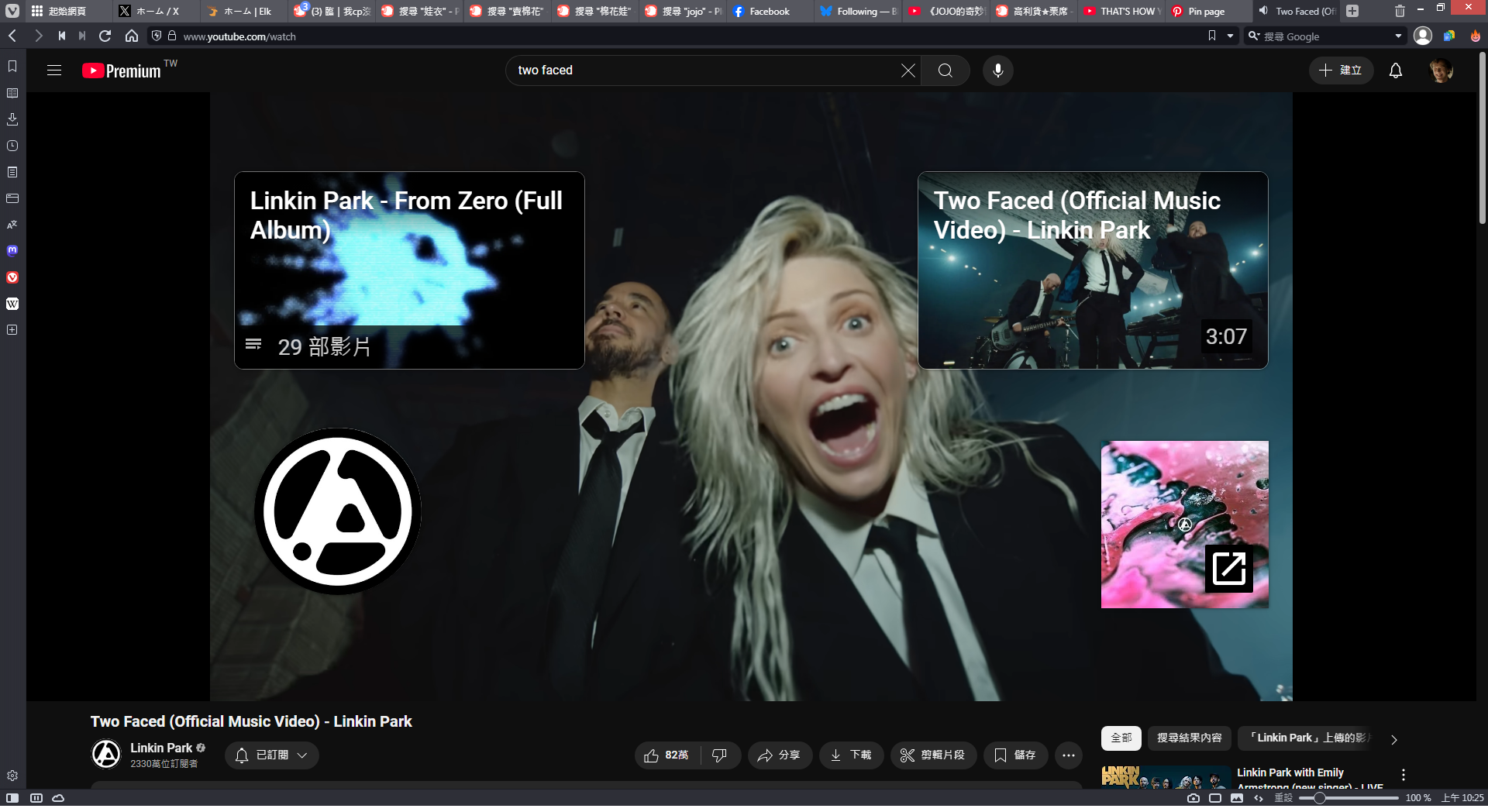Open the Notes panel in sidebar

point(12,172)
